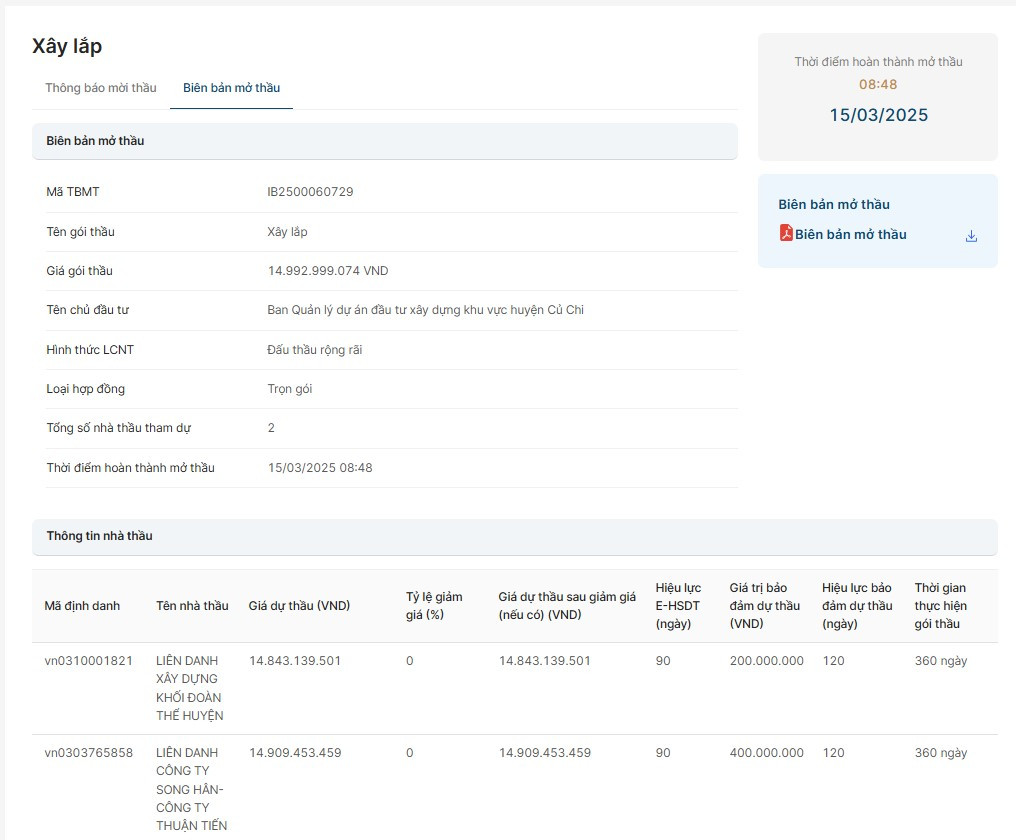Click the Xây lắp page heading
The width and height of the screenshot is (1016, 840).
coord(67,46)
